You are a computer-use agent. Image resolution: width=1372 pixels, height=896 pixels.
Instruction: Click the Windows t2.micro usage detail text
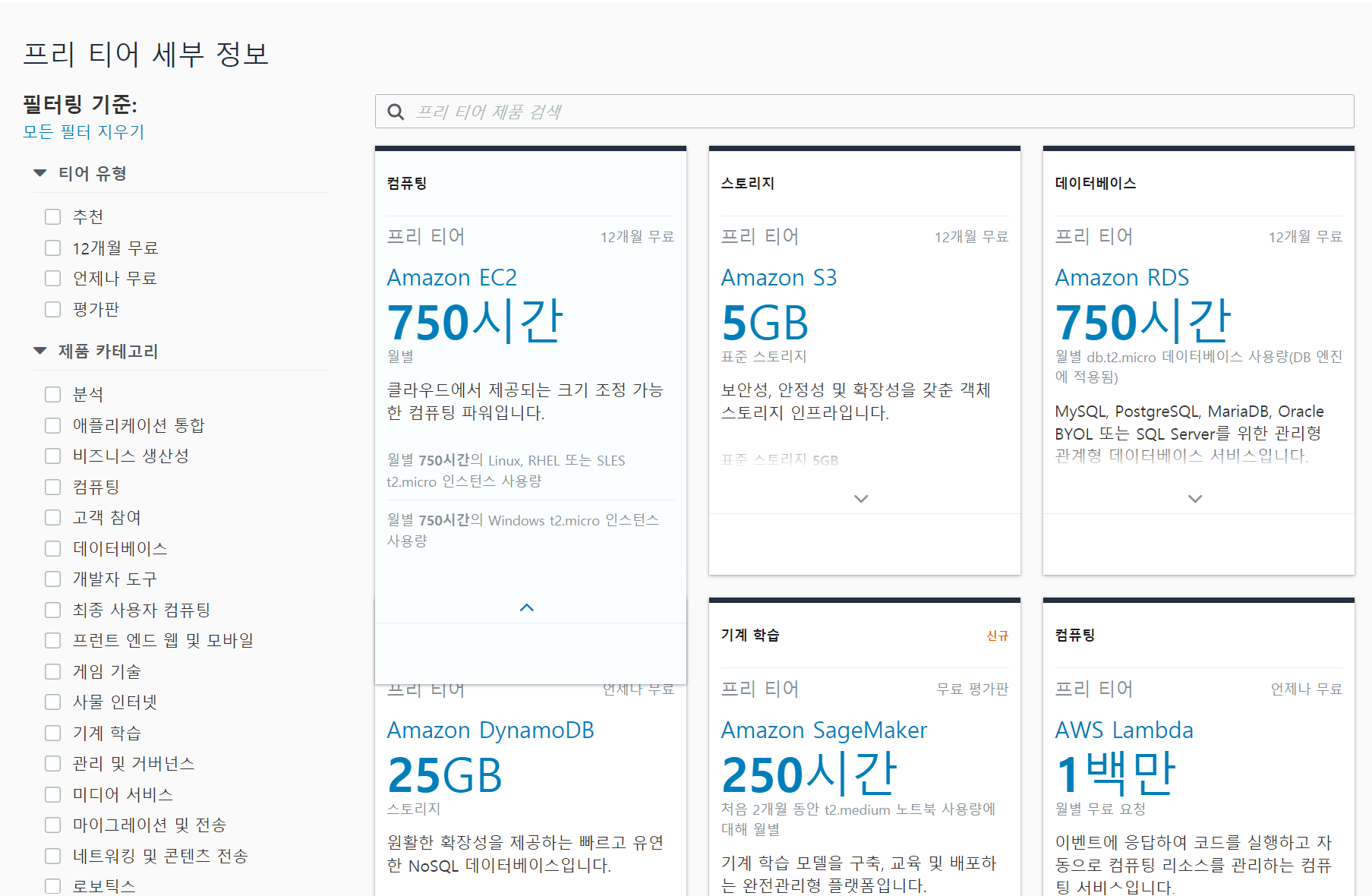523,530
